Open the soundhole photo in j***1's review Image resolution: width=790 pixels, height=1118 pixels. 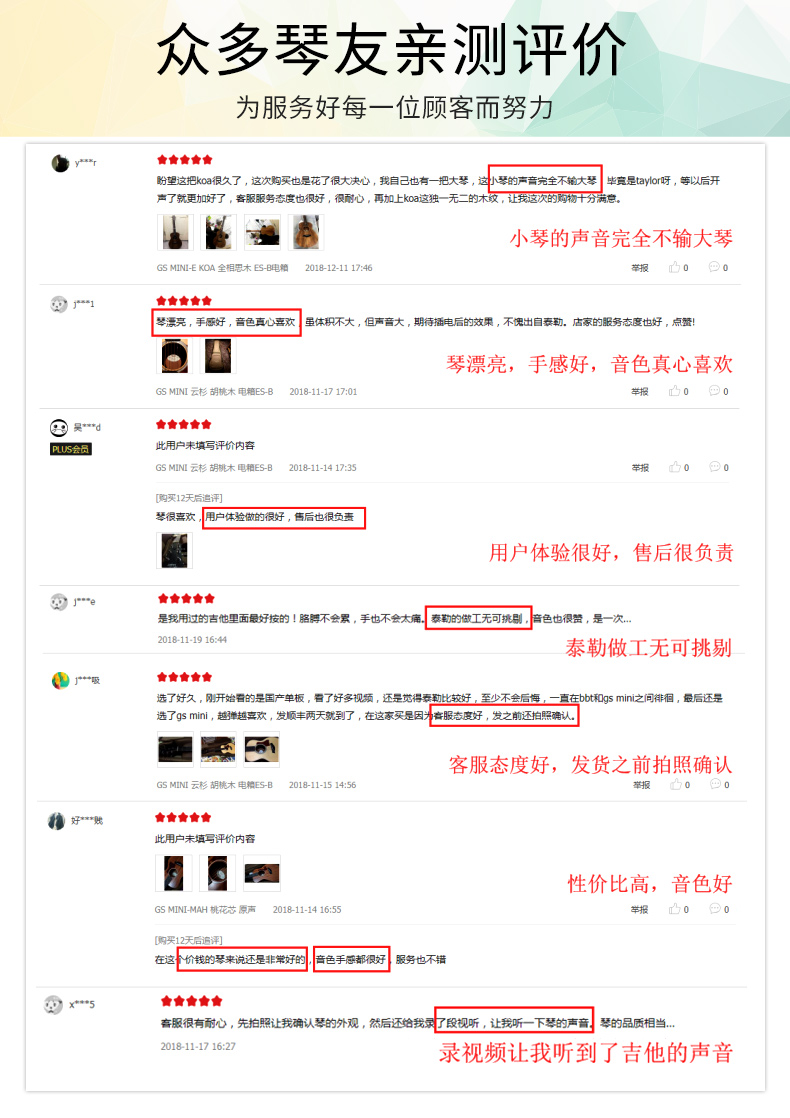point(175,356)
